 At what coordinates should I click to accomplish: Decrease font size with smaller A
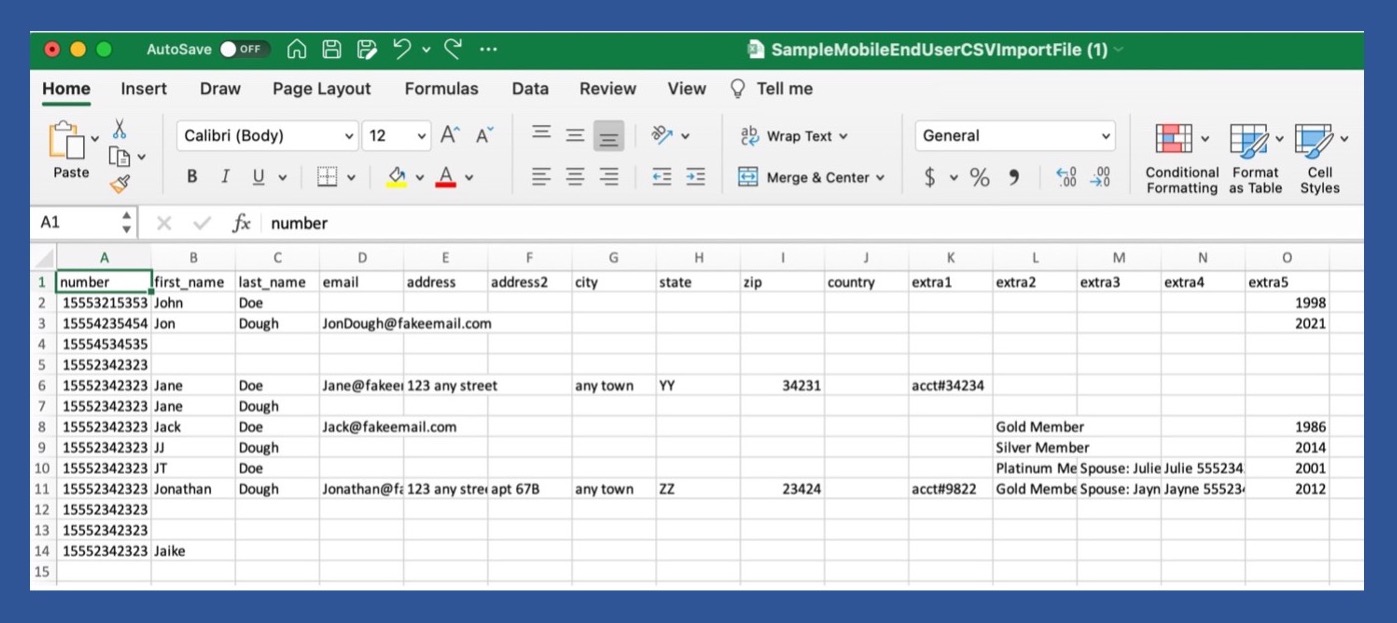[x=485, y=136]
